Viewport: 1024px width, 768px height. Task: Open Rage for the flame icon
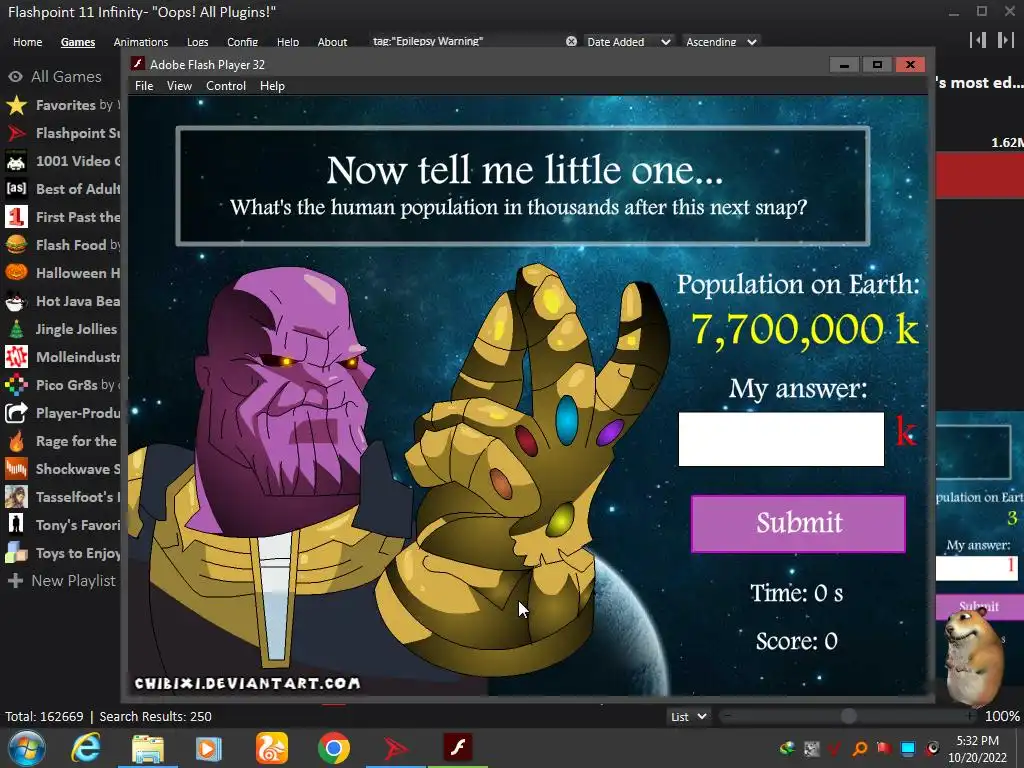tap(16, 441)
